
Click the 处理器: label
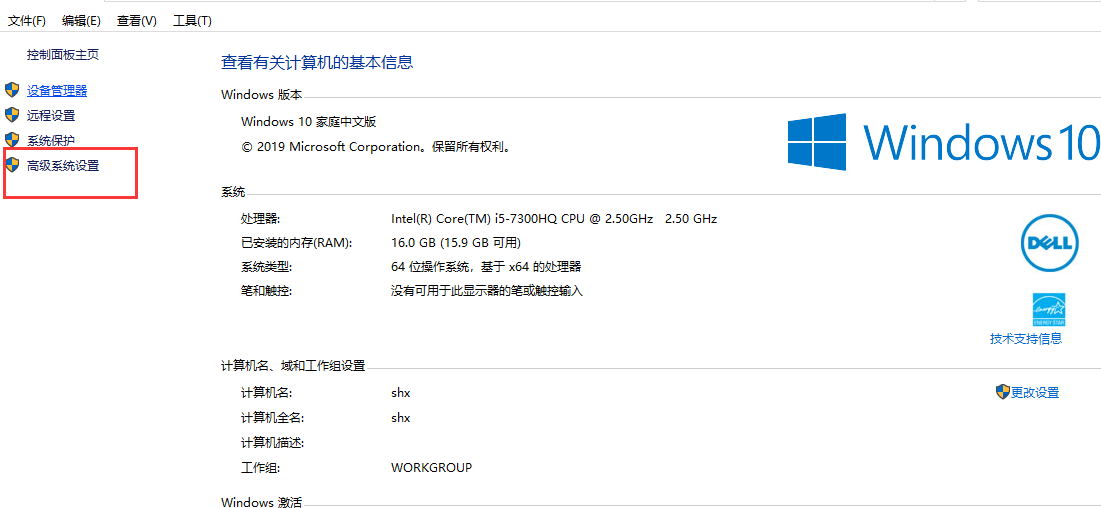261,219
